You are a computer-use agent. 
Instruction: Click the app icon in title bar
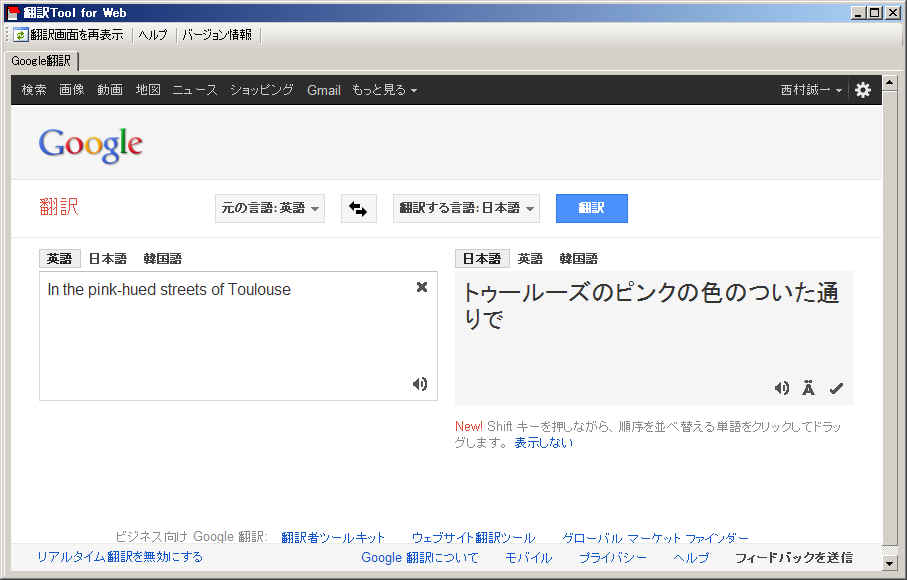pos(13,13)
